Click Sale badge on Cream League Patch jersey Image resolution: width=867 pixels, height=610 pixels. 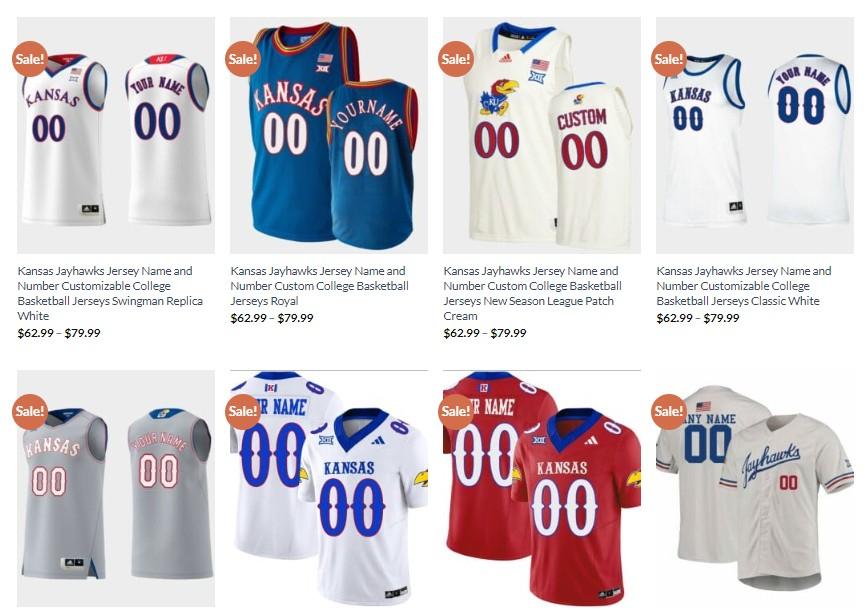click(x=456, y=59)
